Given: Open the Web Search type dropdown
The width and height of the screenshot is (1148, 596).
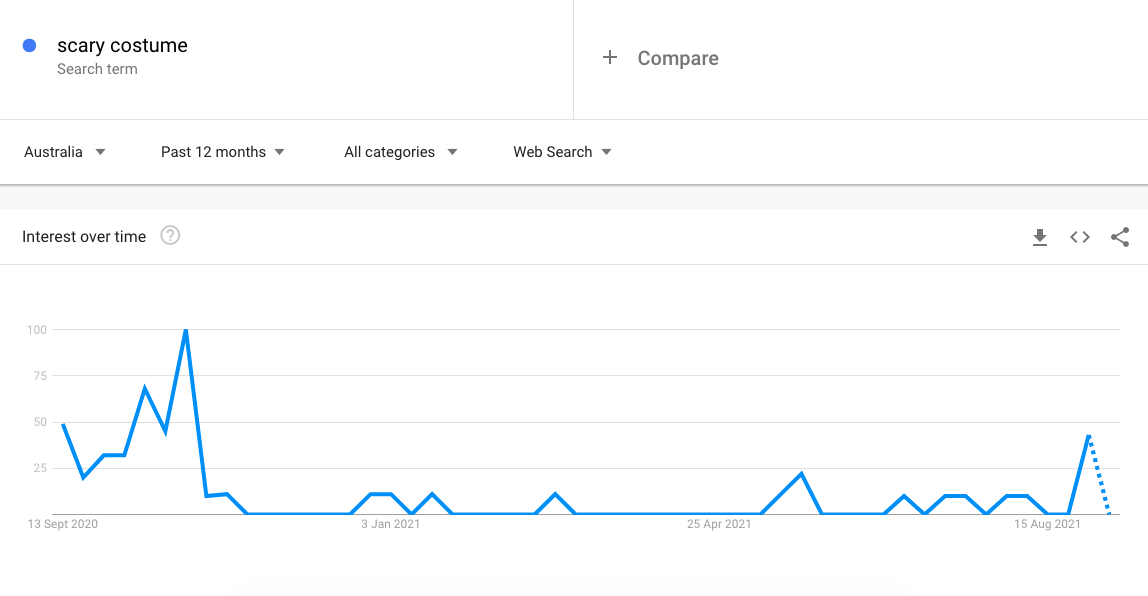Looking at the screenshot, I should tap(562, 152).
